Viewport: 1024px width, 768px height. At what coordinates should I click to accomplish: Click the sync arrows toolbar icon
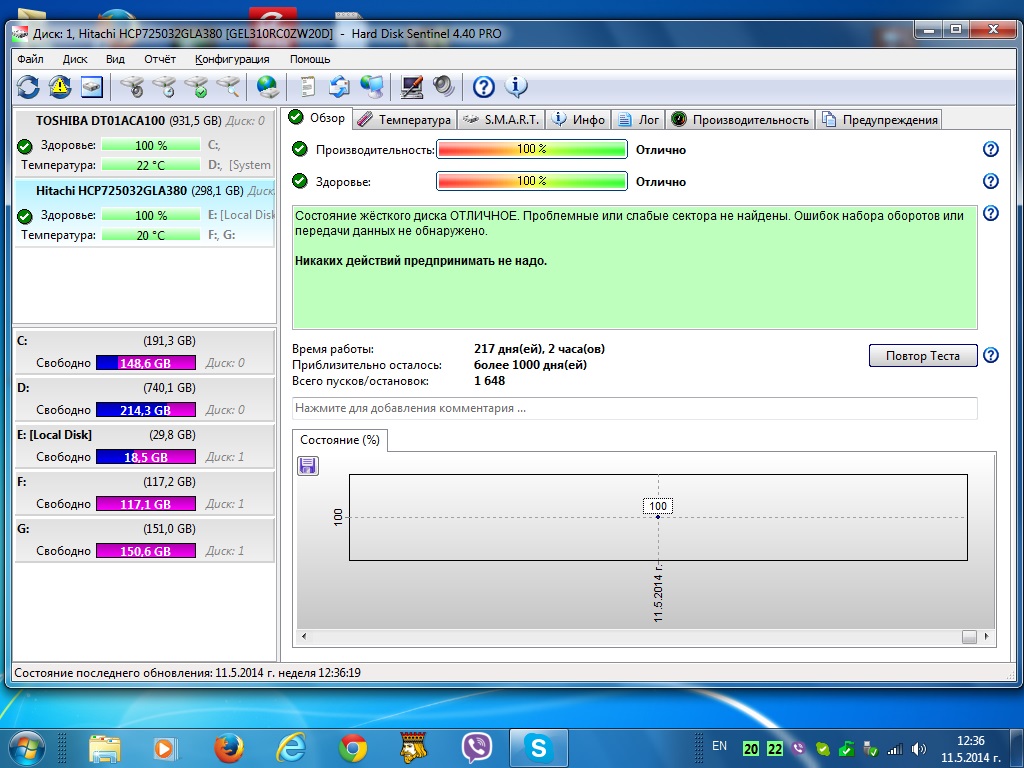pyautogui.click(x=340, y=87)
